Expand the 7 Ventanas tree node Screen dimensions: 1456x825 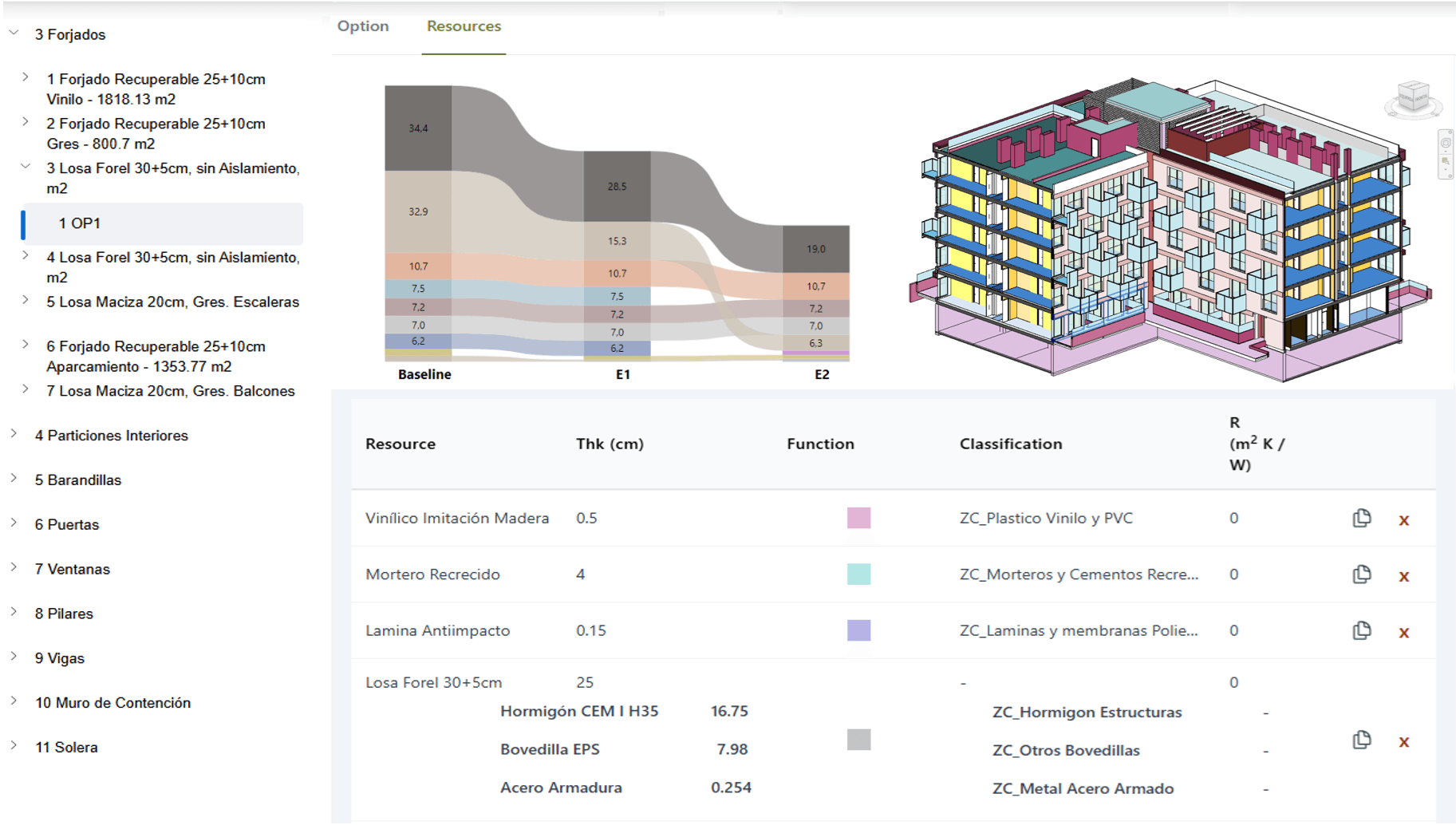pos(14,567)
